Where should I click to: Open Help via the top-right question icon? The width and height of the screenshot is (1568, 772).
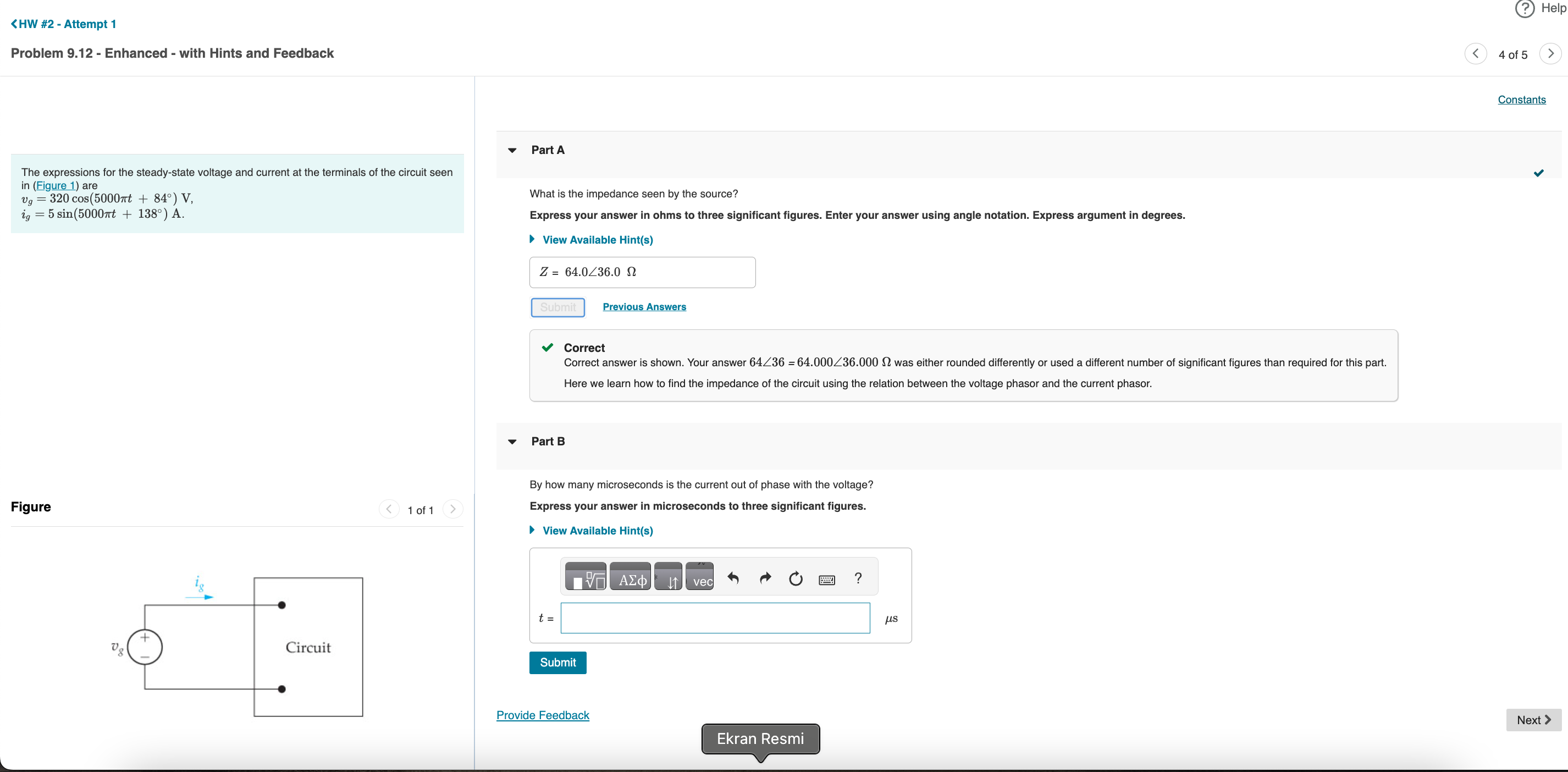(1524, 9)
